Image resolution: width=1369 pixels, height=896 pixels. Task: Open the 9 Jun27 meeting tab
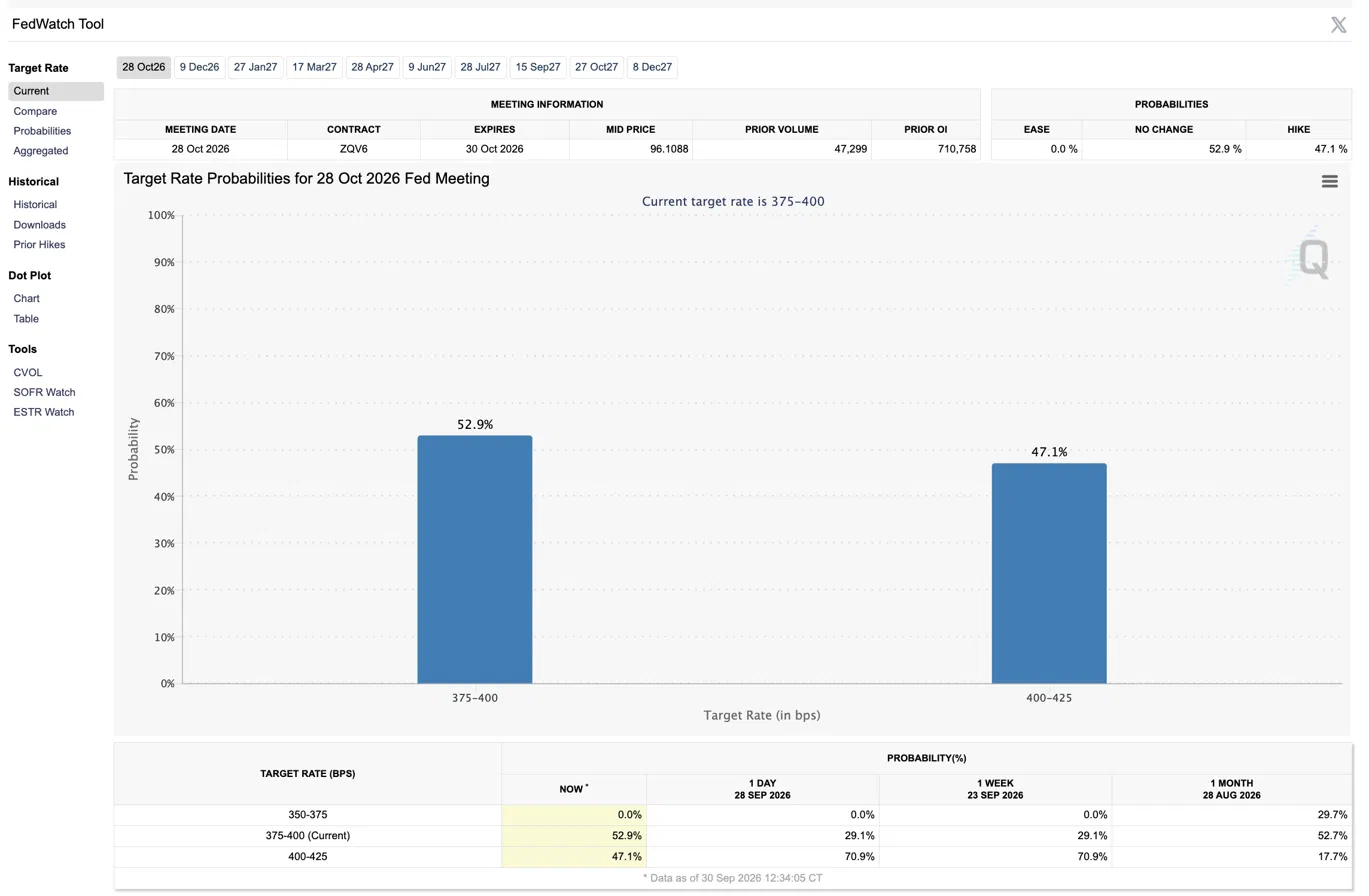(427, 67)
